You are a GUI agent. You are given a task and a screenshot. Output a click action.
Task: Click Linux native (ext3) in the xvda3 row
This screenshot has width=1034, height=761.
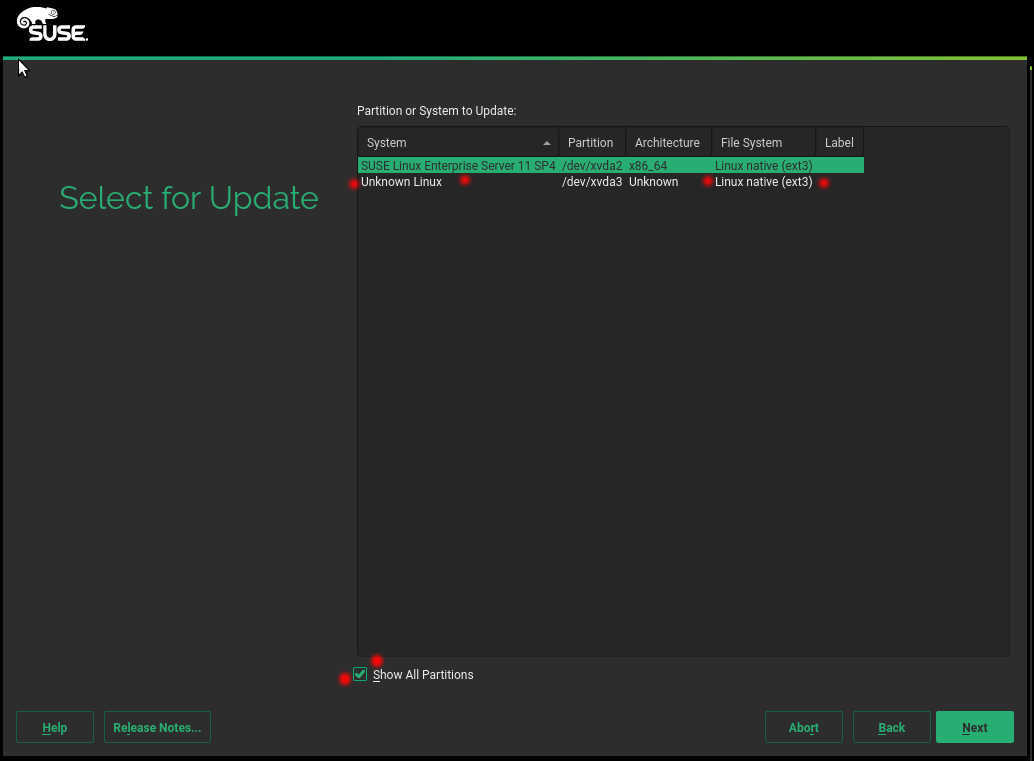pos(764,182)
